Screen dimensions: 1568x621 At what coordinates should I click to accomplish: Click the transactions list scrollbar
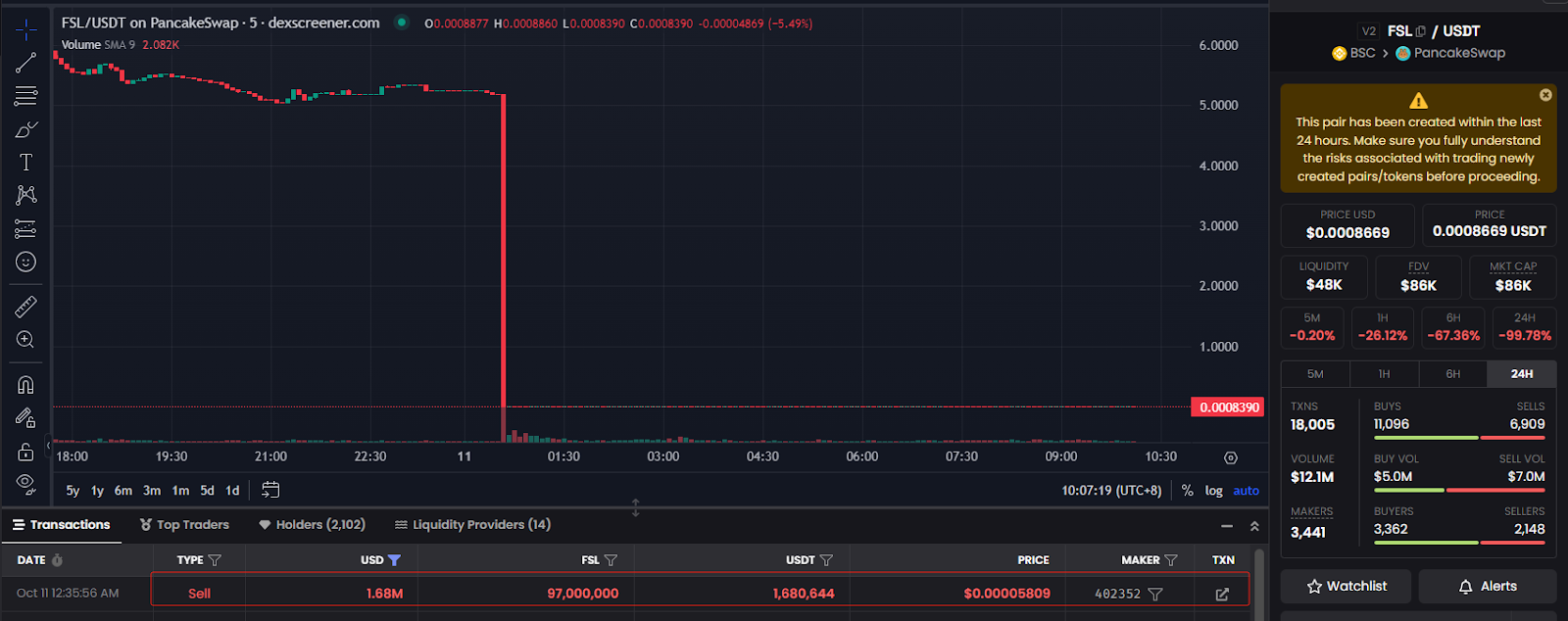(1259, 584)
